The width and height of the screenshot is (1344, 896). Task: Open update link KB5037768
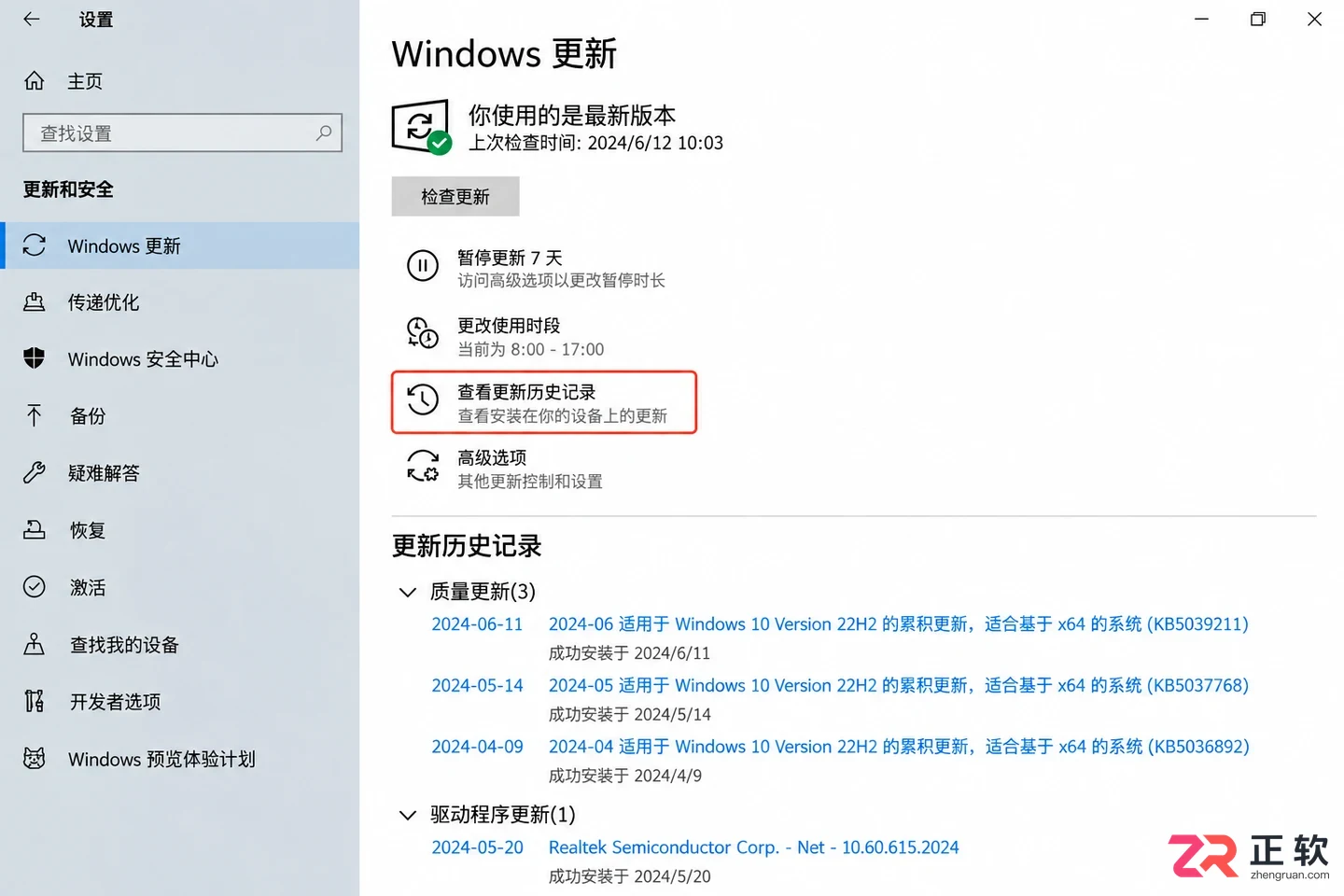coord(898,685)
